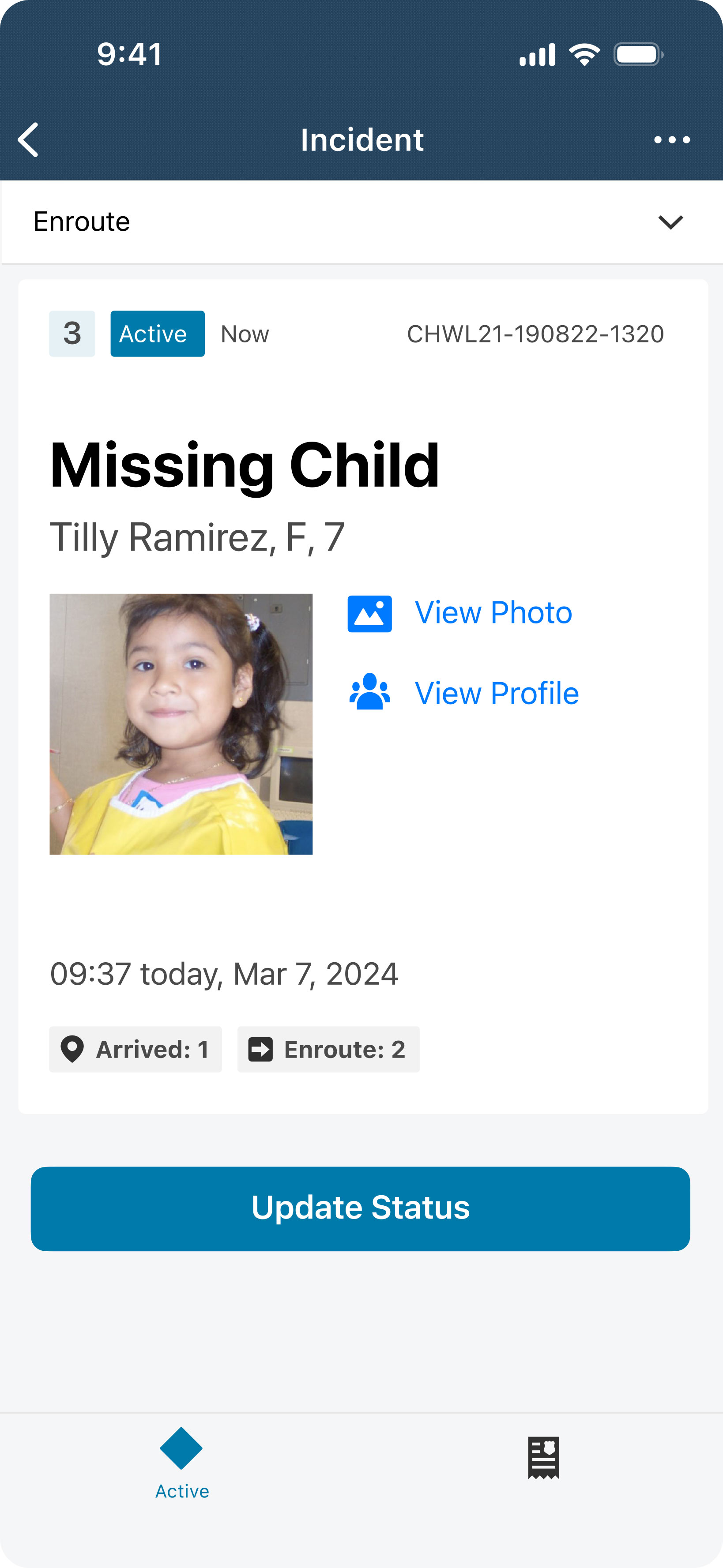The height and width of the screenshot is (1568, 723).
Task: Click the location pin icon in Arrived chip
Action: (72, 1049)
